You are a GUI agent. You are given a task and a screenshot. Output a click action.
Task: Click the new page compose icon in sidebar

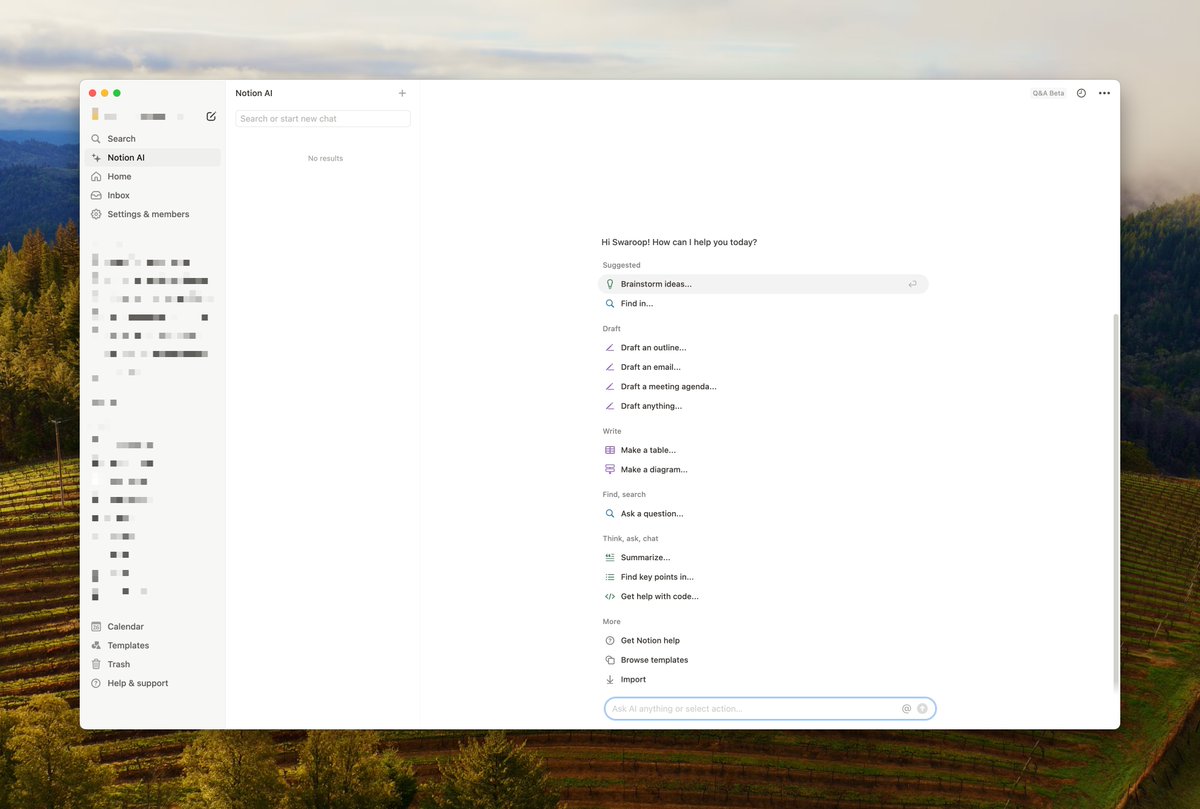coord(211,116)
